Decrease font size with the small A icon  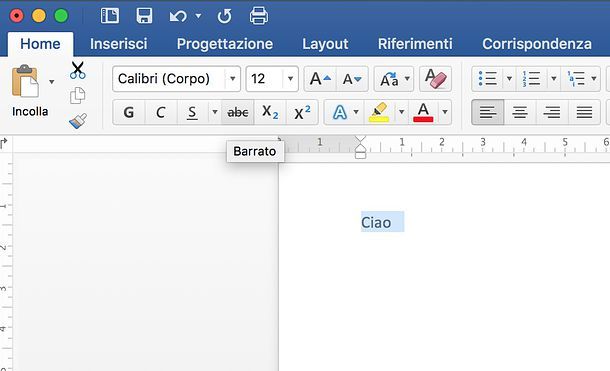point(352,79)
